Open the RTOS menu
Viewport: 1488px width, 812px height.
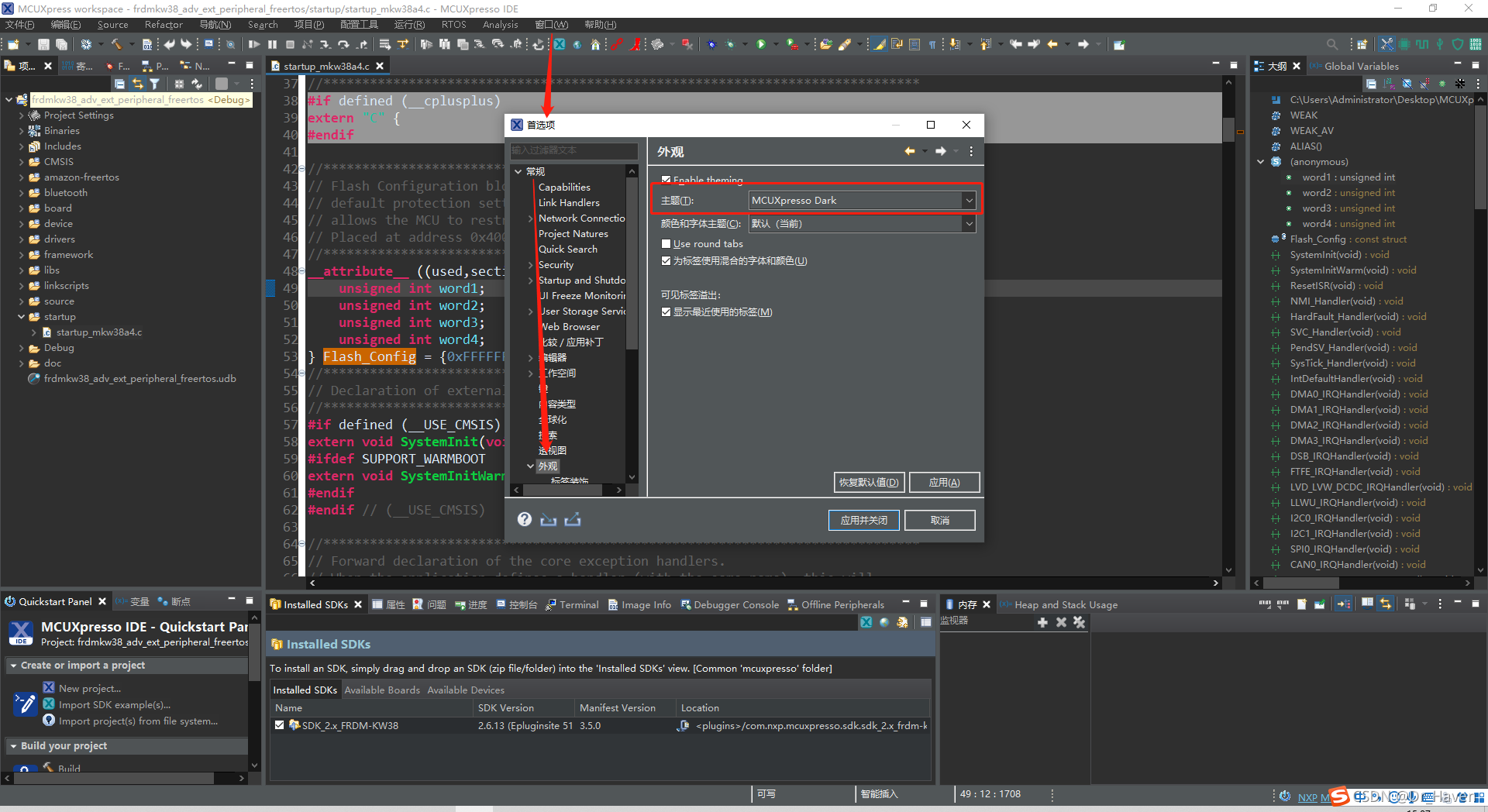[x=454, y=25]
